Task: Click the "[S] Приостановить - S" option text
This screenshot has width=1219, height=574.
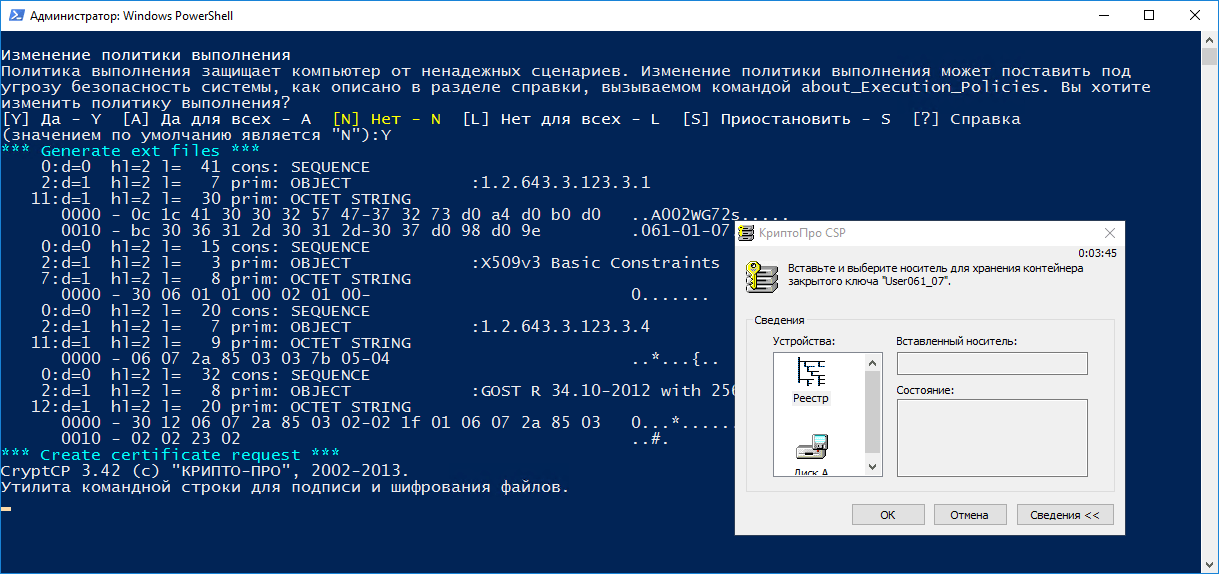Action: pyautogui.click(x=786, y=119)
